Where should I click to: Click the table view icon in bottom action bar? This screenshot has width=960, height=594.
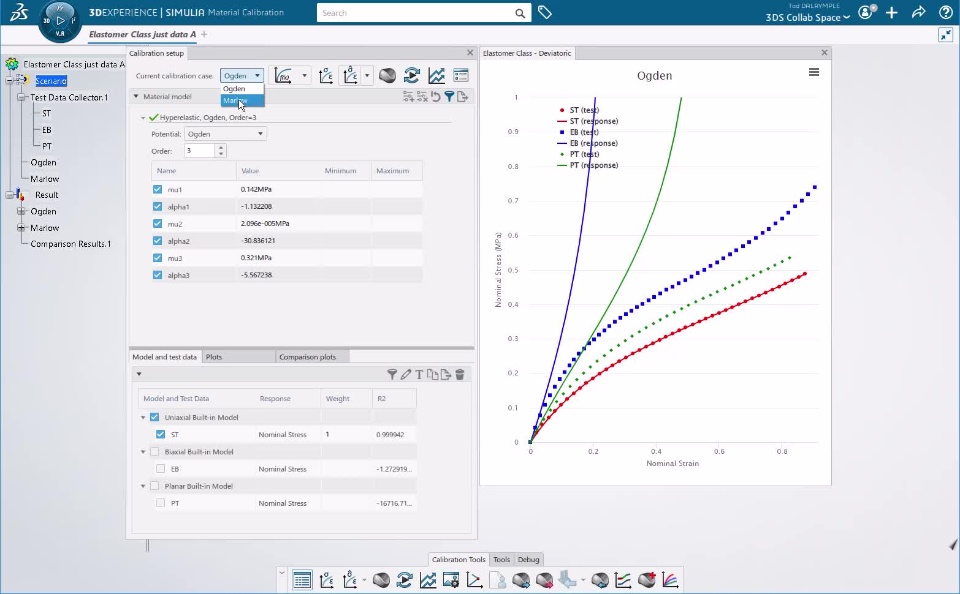(302, 579)
